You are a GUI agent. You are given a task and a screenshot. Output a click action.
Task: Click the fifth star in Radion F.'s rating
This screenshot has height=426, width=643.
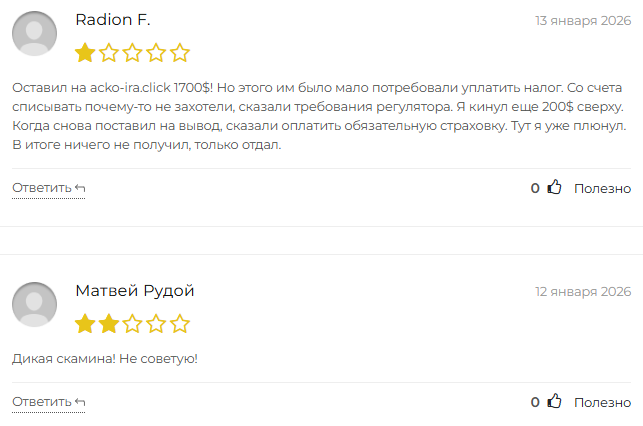coord(180,53)
